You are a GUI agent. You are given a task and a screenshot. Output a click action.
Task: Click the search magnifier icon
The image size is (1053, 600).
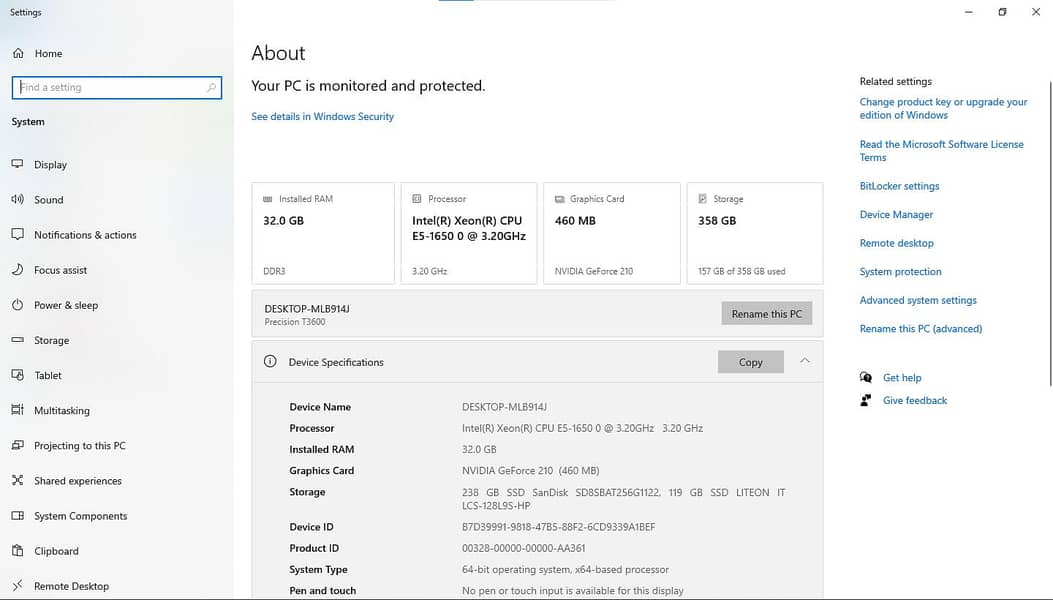coord(211,87)
